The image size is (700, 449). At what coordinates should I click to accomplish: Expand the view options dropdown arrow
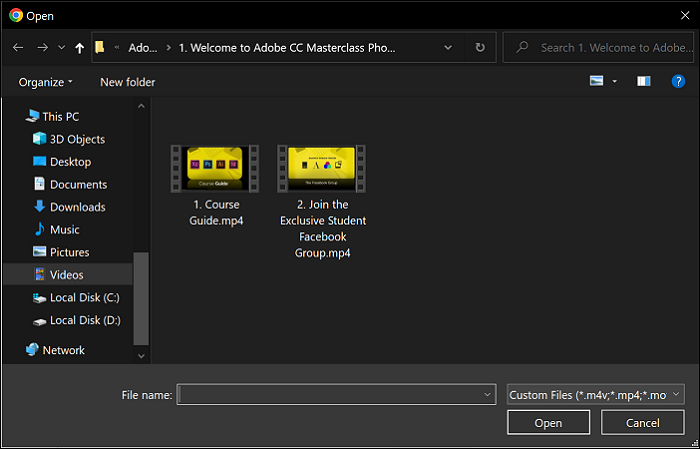click(615, 81)
